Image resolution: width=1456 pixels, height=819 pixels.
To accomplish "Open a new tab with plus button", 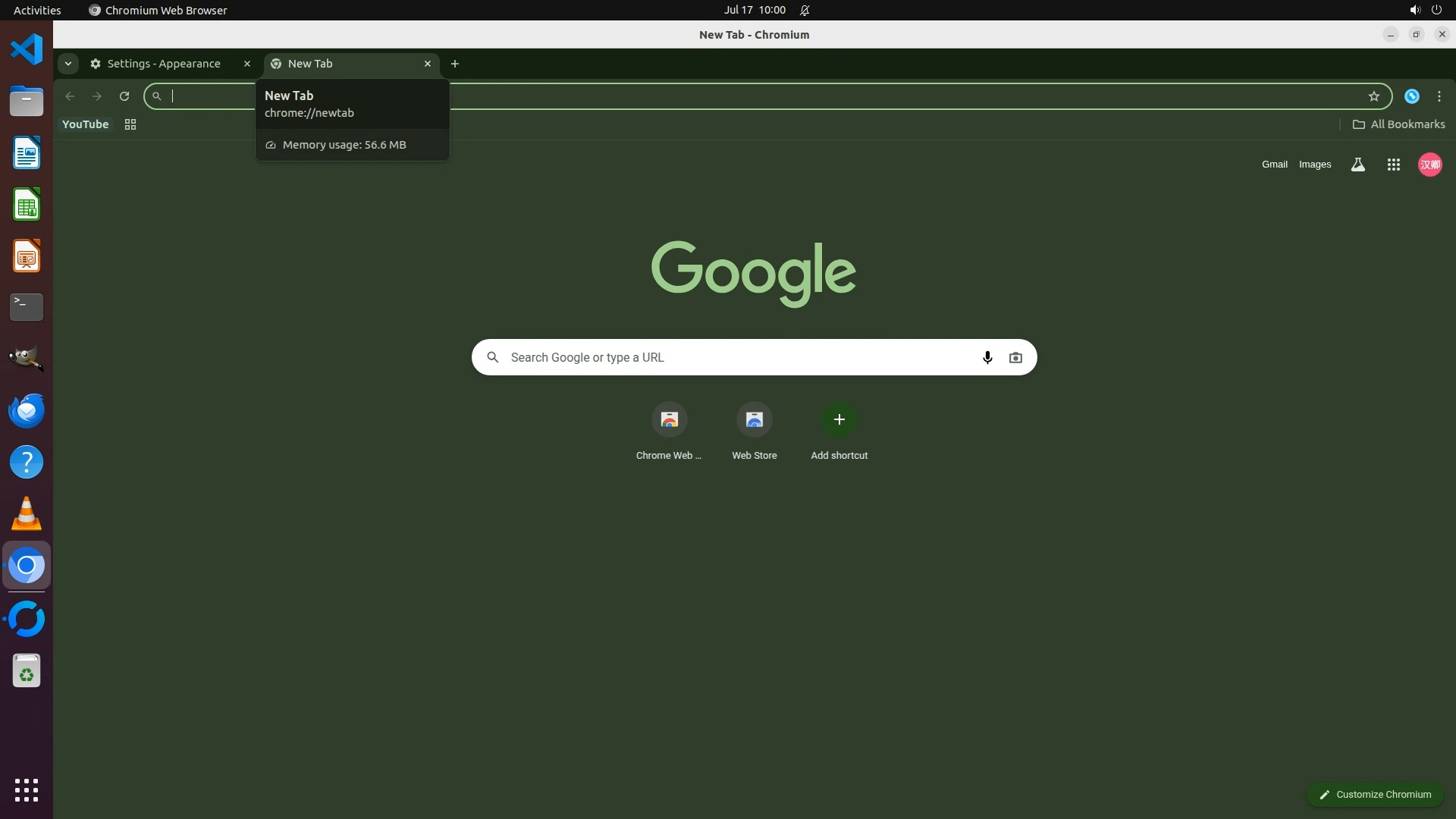I will 455,64.
